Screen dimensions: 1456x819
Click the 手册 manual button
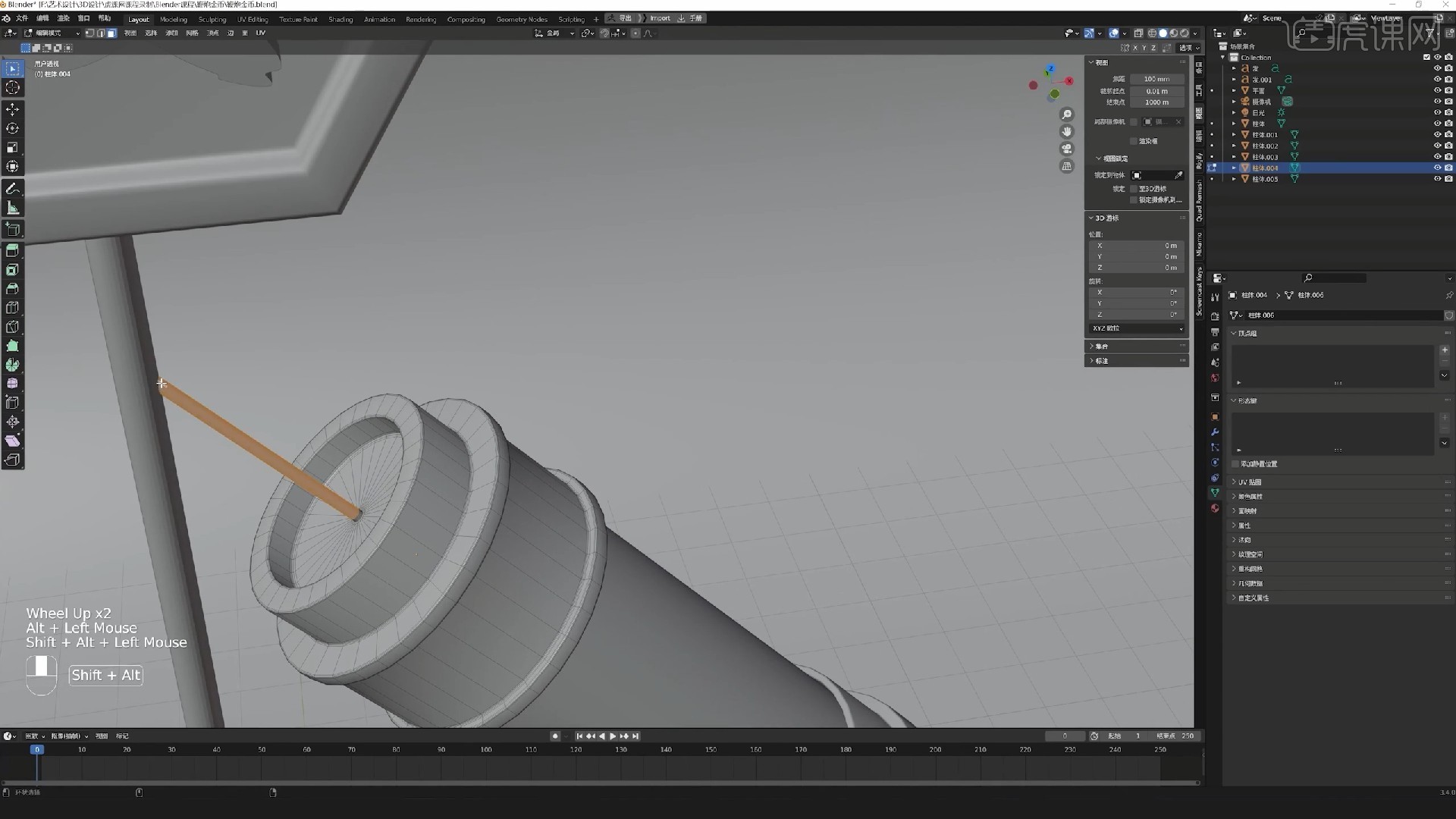[x=690, y=18]
